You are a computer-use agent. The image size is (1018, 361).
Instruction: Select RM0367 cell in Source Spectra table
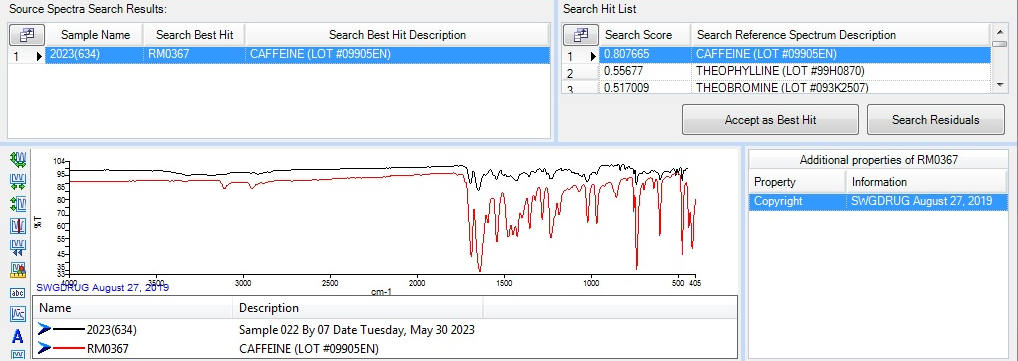click(194, 55)
